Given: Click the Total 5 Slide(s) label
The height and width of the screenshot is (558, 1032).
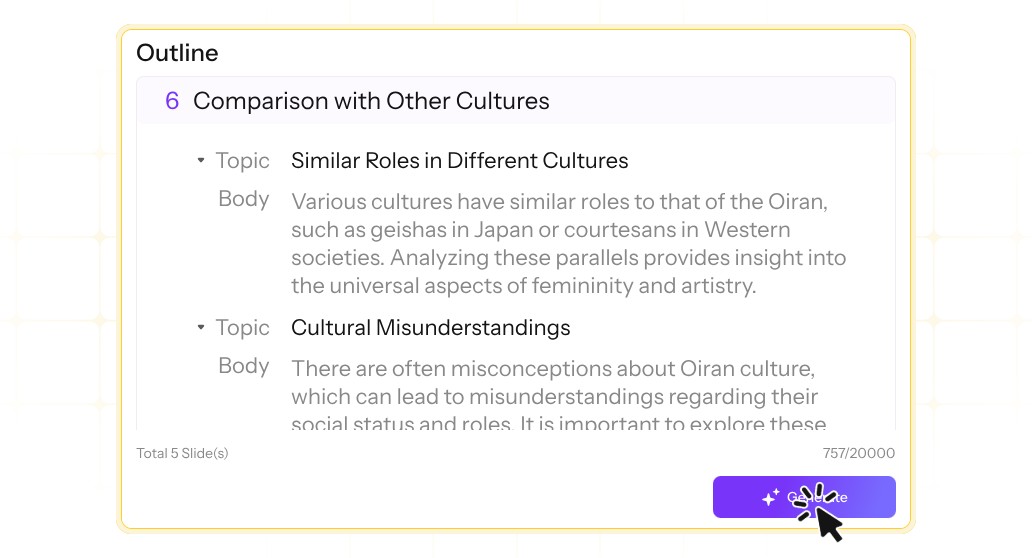Looking at the screenshot, I should (x=182, y=453).
